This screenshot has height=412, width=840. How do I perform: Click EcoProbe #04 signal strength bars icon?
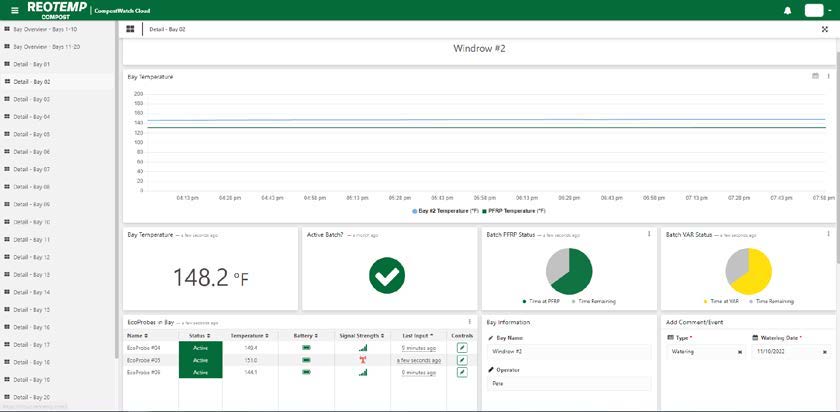point(363,348)
